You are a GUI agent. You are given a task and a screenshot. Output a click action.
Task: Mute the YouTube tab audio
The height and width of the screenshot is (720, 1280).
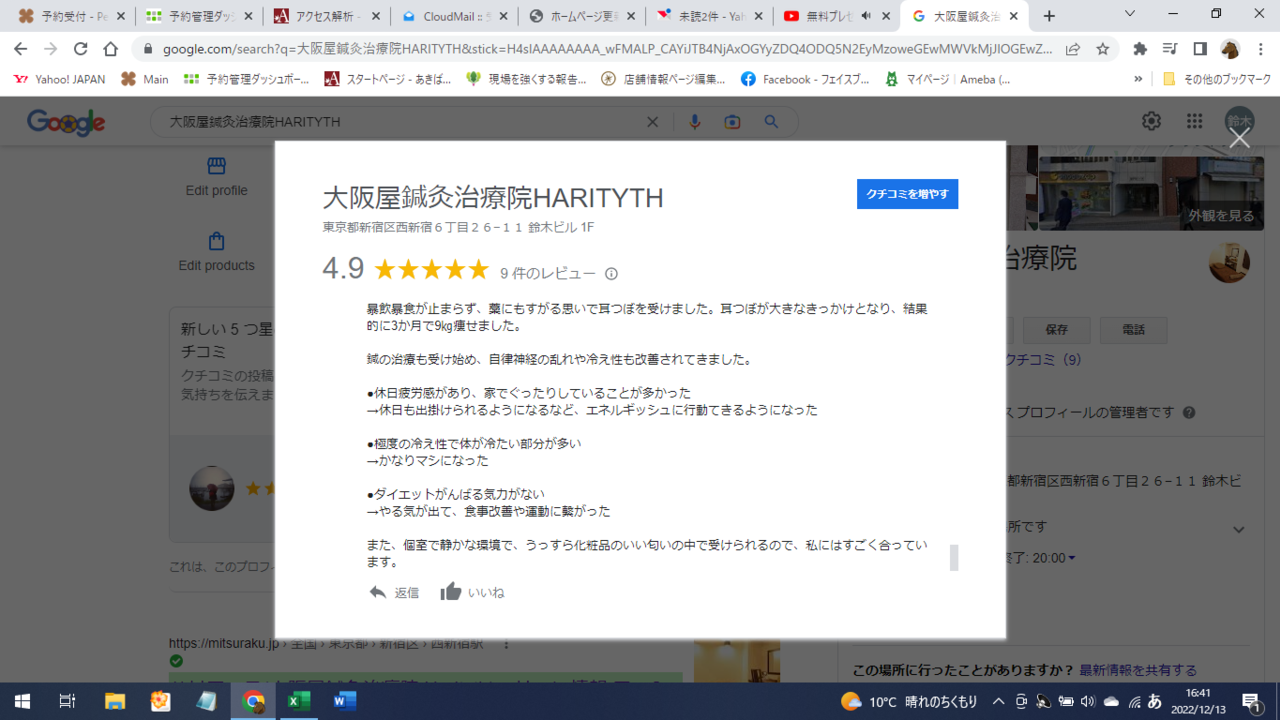point(864,16)
